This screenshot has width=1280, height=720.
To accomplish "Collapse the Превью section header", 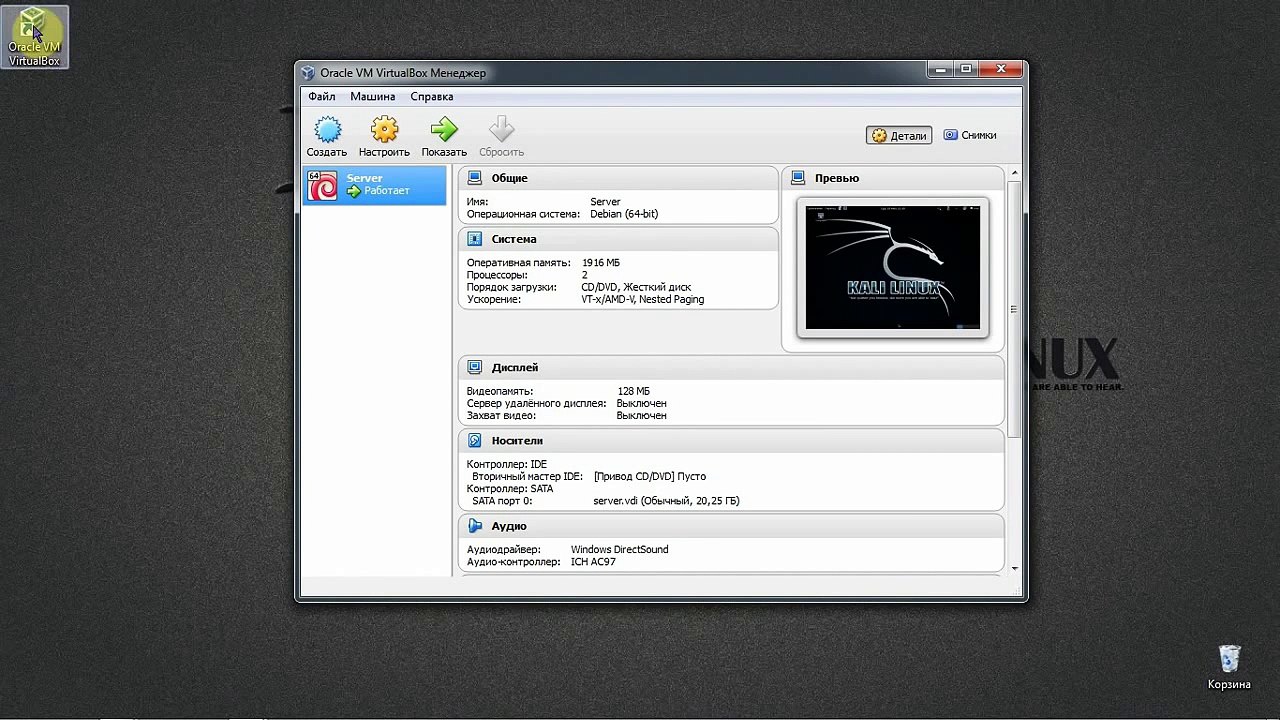I will [893, 178].
